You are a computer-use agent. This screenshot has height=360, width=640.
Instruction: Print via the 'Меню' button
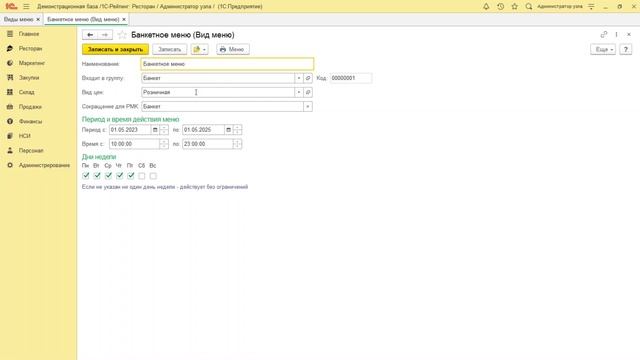tap(233, 49)
